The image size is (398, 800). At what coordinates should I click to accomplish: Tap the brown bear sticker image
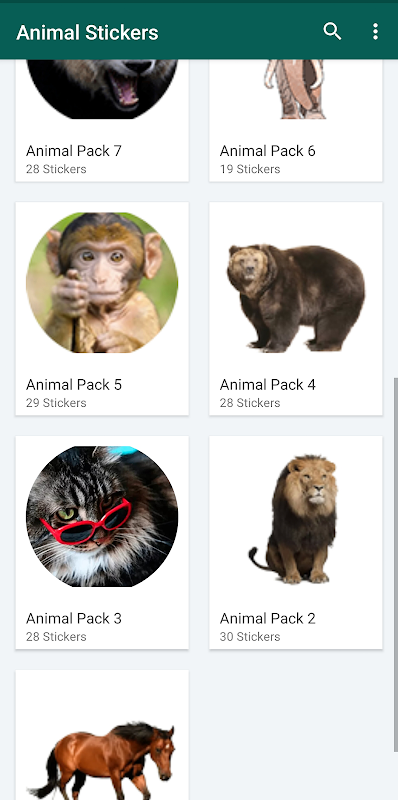click(x=296, y=298)
